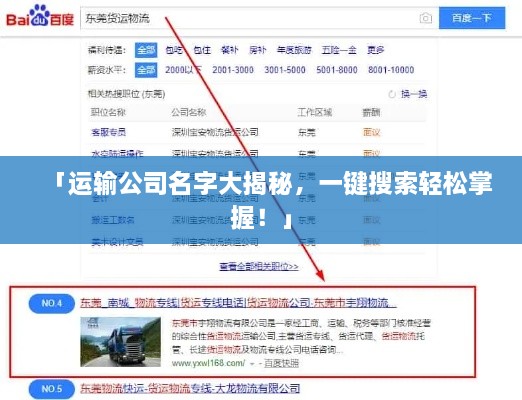522x400 pixels.
Task: Click the 东莞市宇翔物流有限公司 description text
Action: [301, 336]
